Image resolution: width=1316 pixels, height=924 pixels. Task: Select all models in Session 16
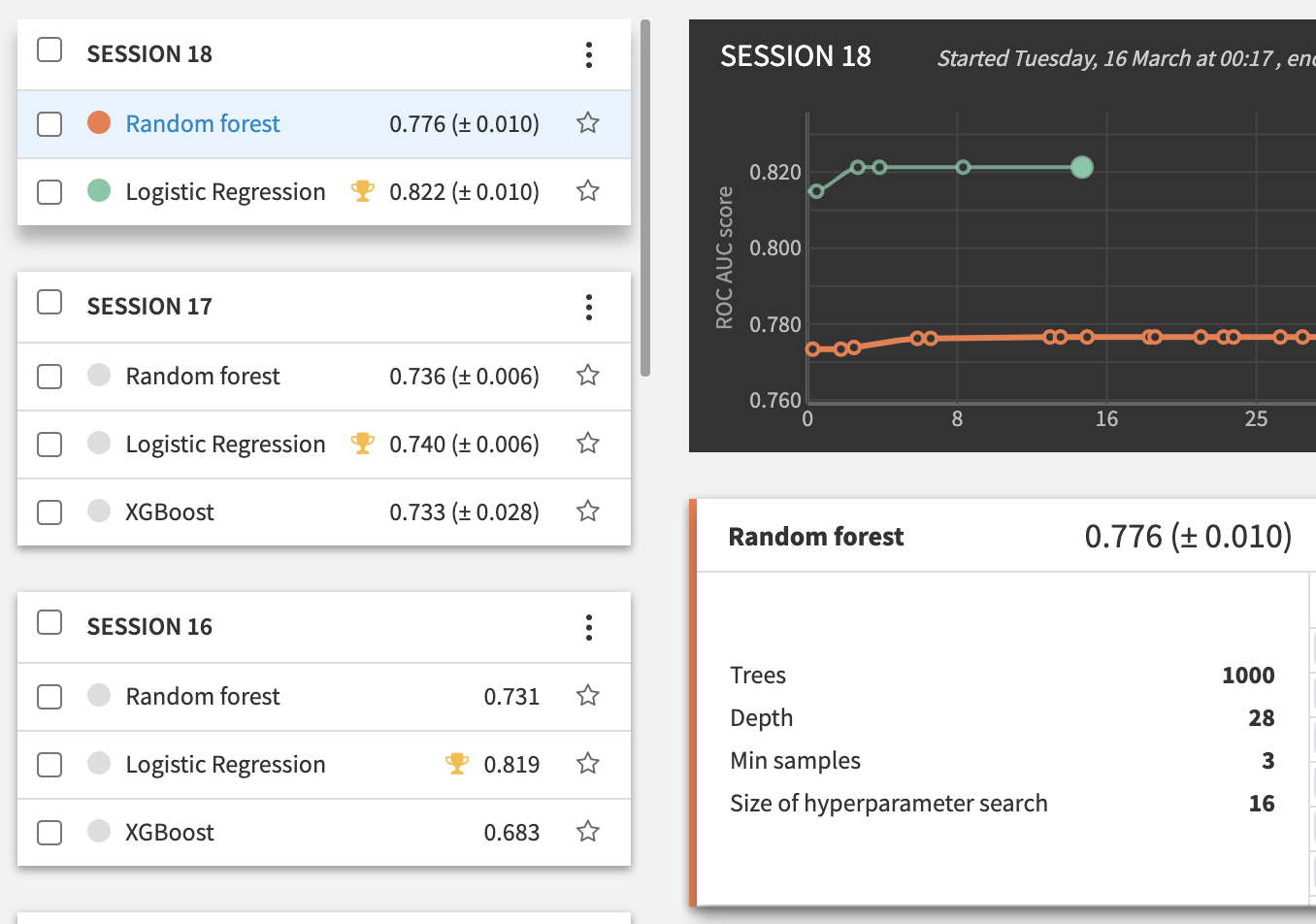tap(49, 622)
